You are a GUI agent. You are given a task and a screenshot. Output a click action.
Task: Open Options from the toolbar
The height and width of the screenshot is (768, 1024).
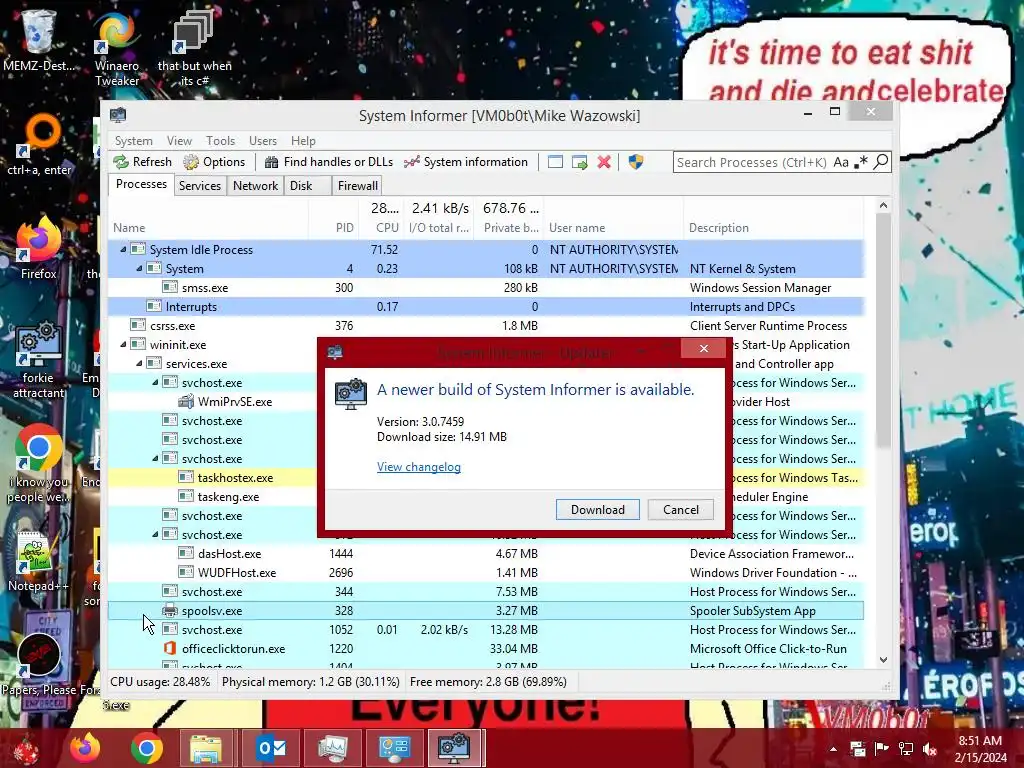214,162
